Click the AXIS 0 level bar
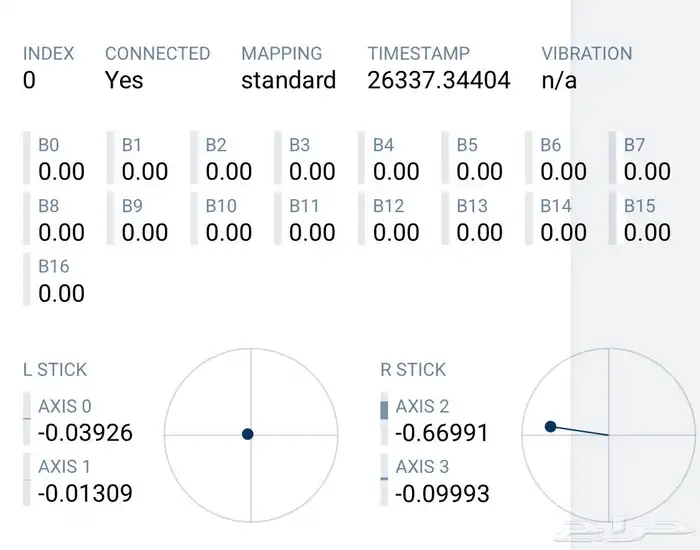700x550 pixels. click(27, 419)
